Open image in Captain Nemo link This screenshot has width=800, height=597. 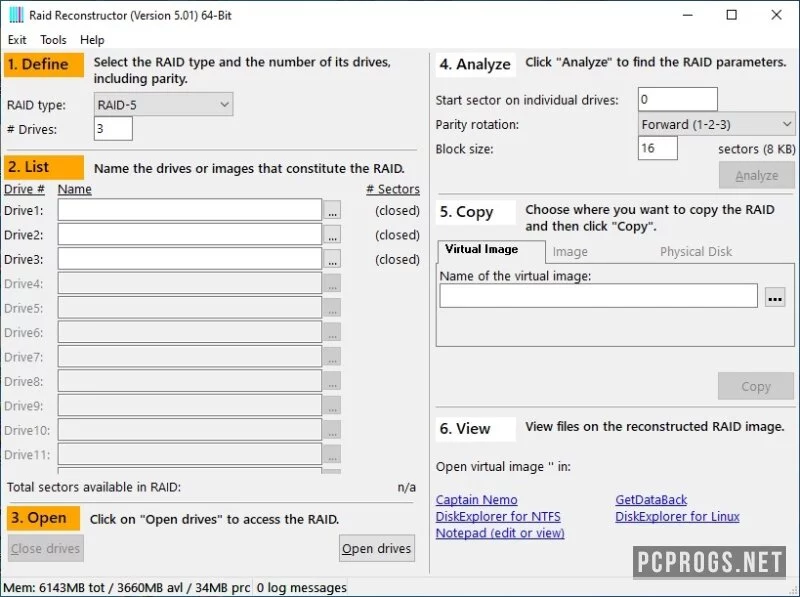point(477,500)
